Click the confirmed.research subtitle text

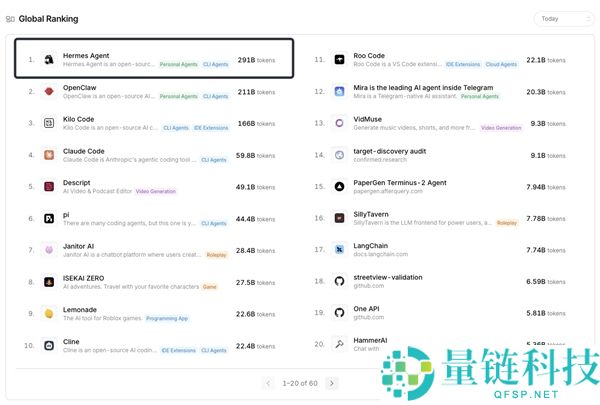[380, 160]
